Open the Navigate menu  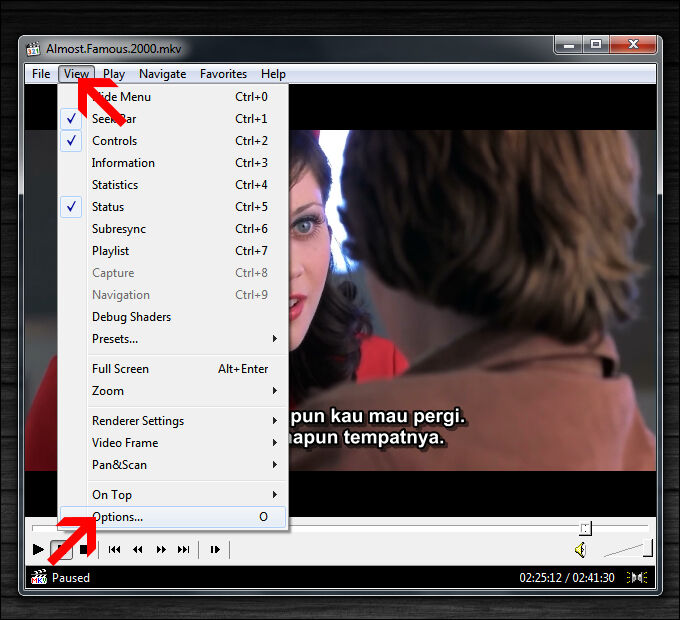click(163, 74)
